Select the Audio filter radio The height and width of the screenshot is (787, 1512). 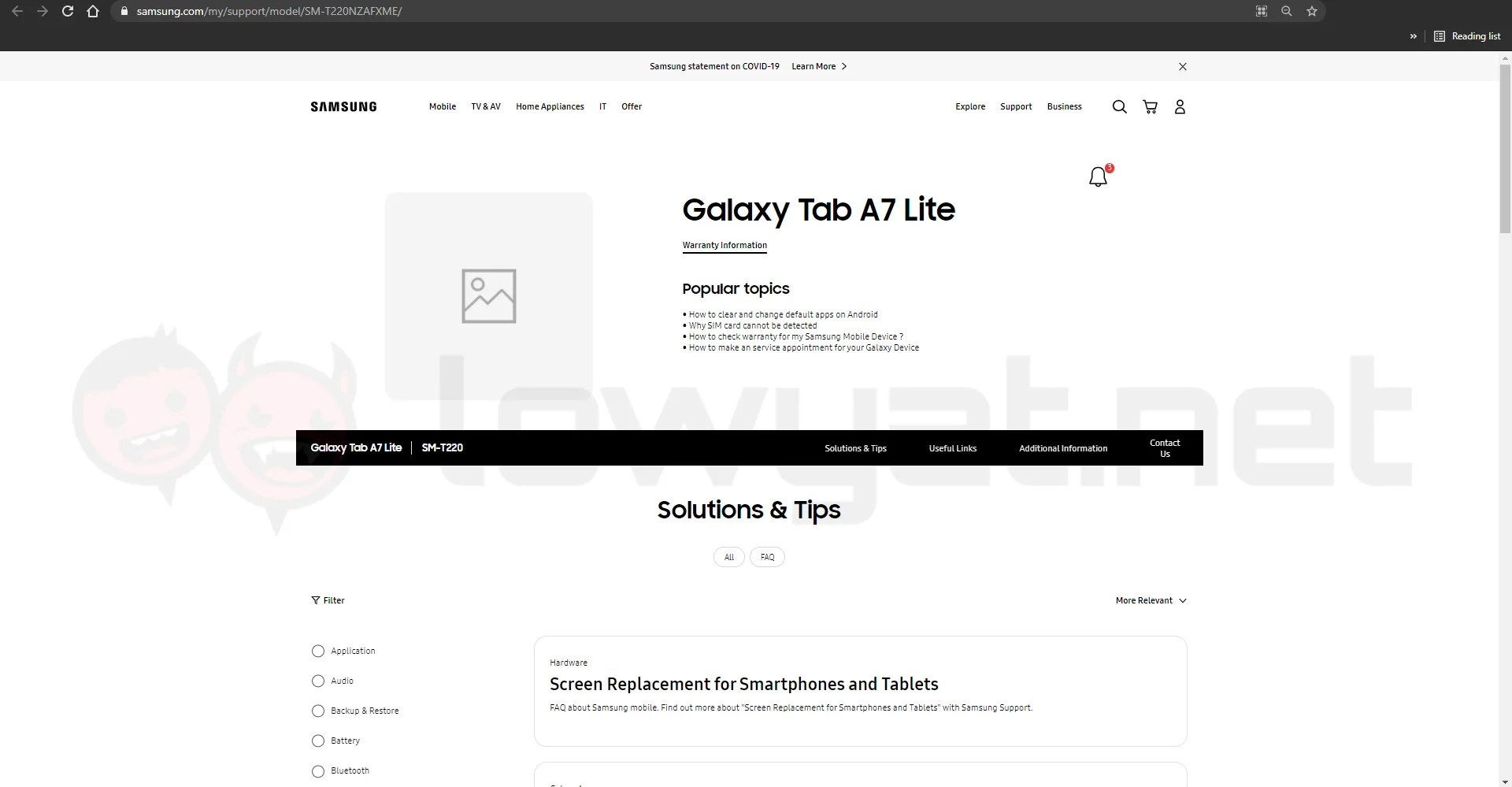tap(318, 681)
